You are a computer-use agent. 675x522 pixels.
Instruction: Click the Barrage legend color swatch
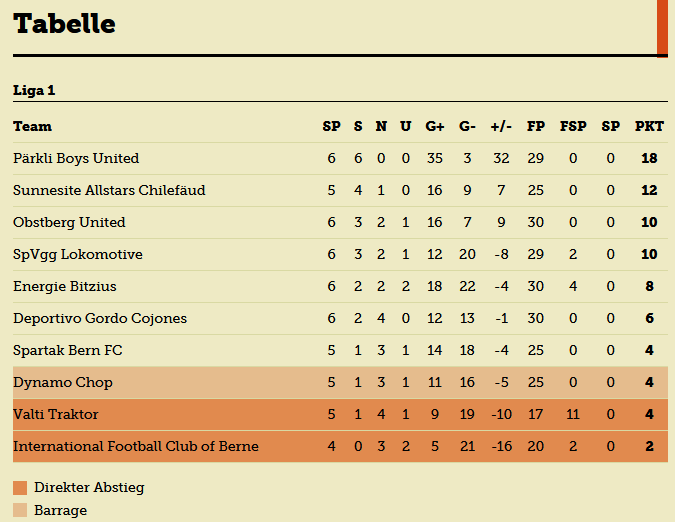click(x=20, y=510)
